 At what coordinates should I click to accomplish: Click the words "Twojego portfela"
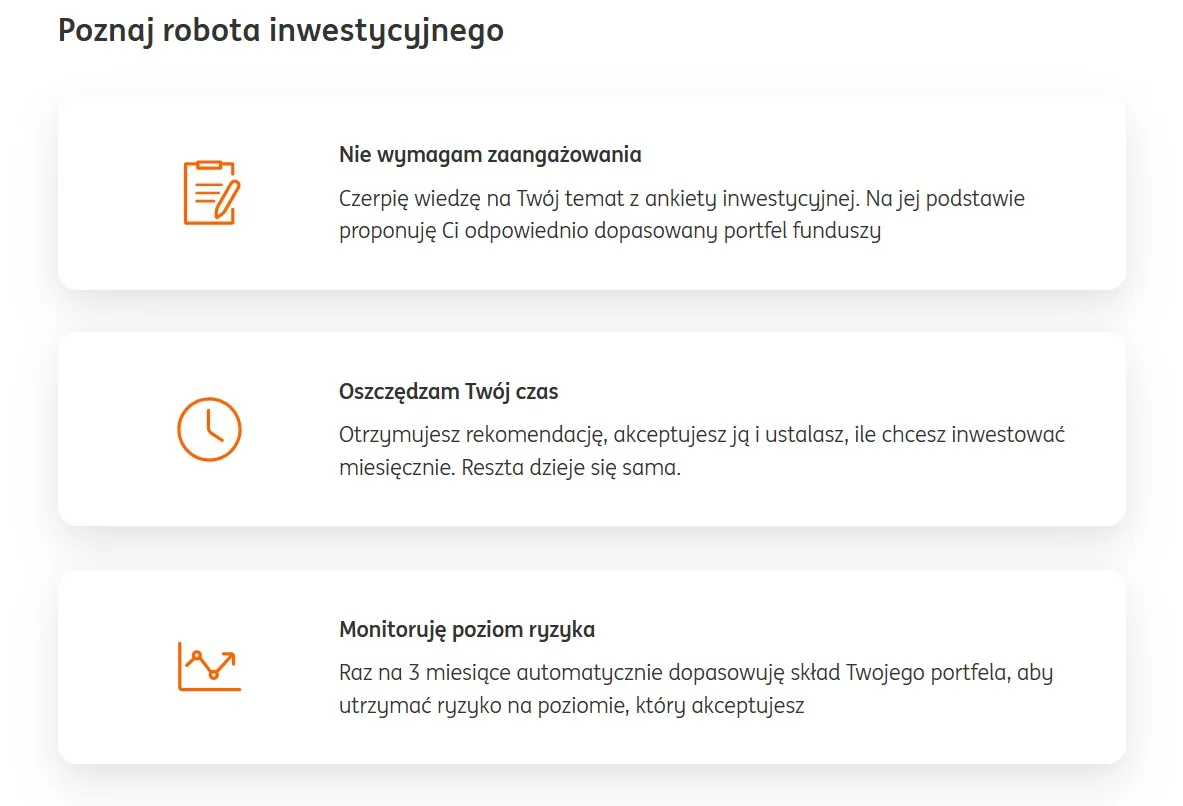[929, 672]
